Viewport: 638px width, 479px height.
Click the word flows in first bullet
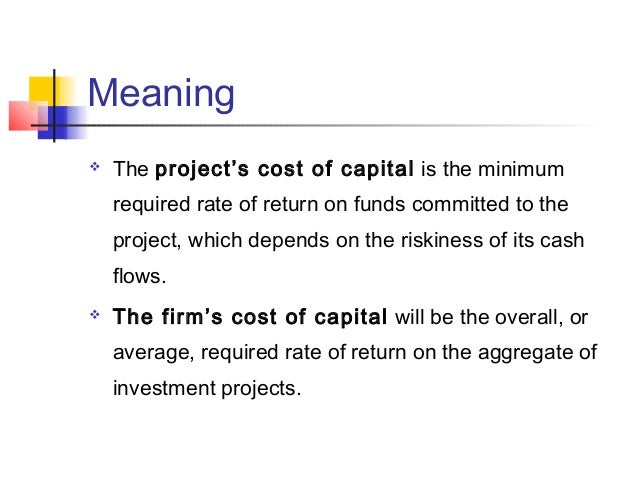136,276
